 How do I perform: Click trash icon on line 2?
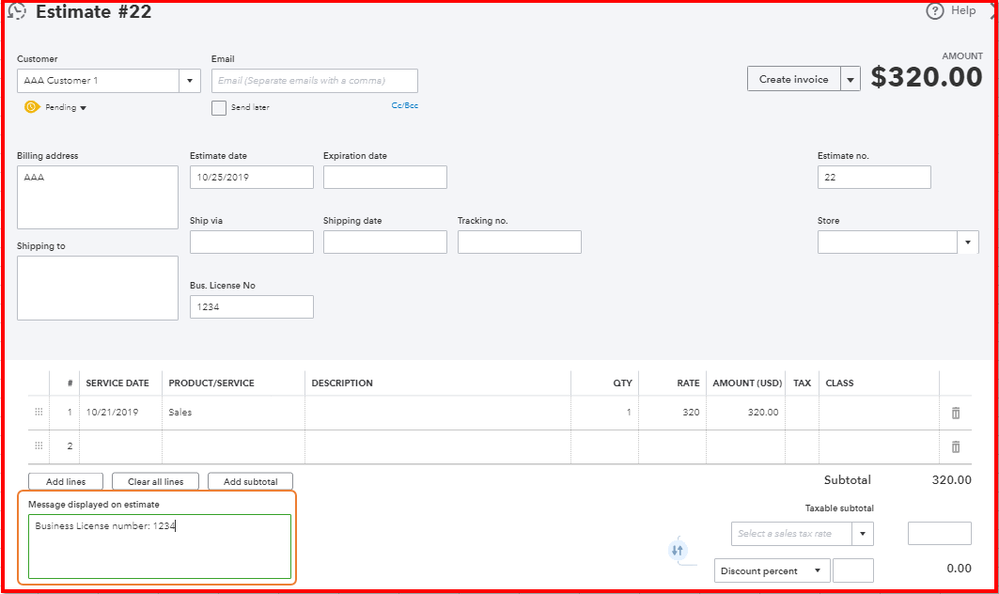point(955,447)
